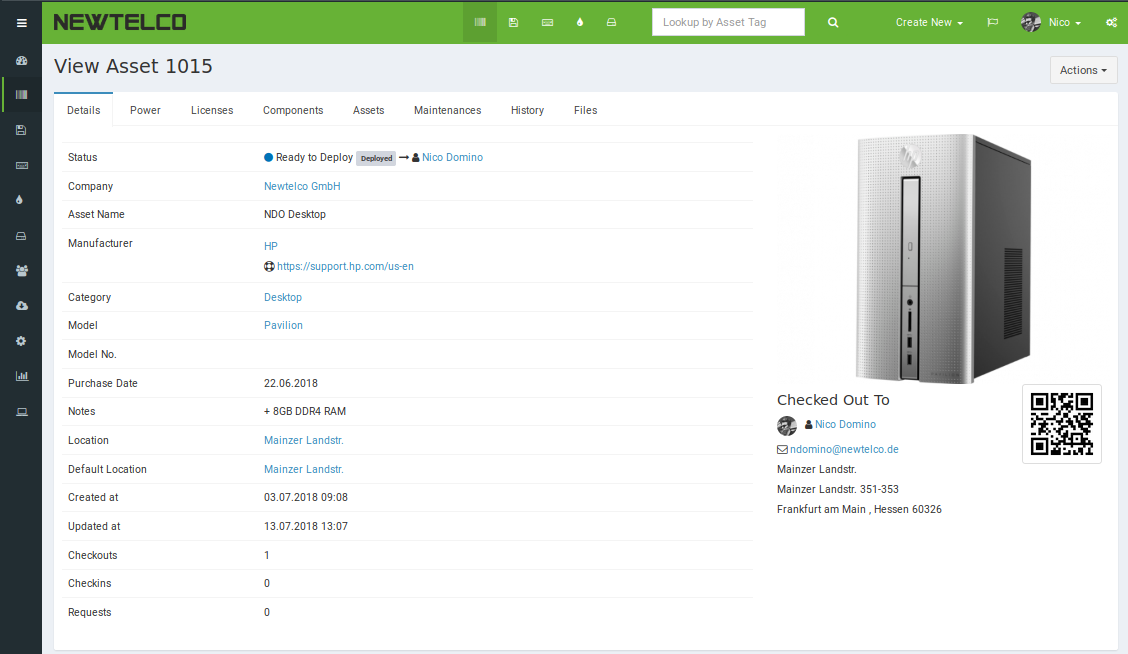
Task: Switch to the Power tab
Action: pyautogui.click(x=145, y=110)
